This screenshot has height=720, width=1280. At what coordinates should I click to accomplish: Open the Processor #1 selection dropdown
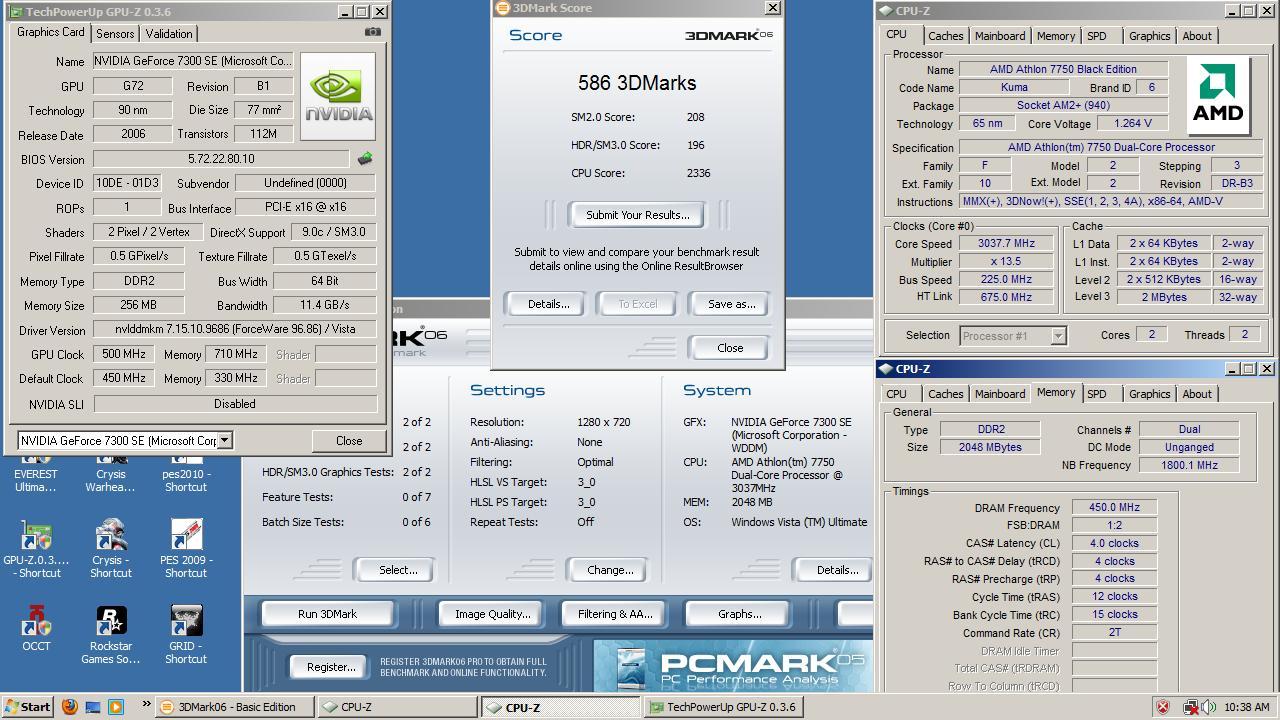coord(1058,336)
